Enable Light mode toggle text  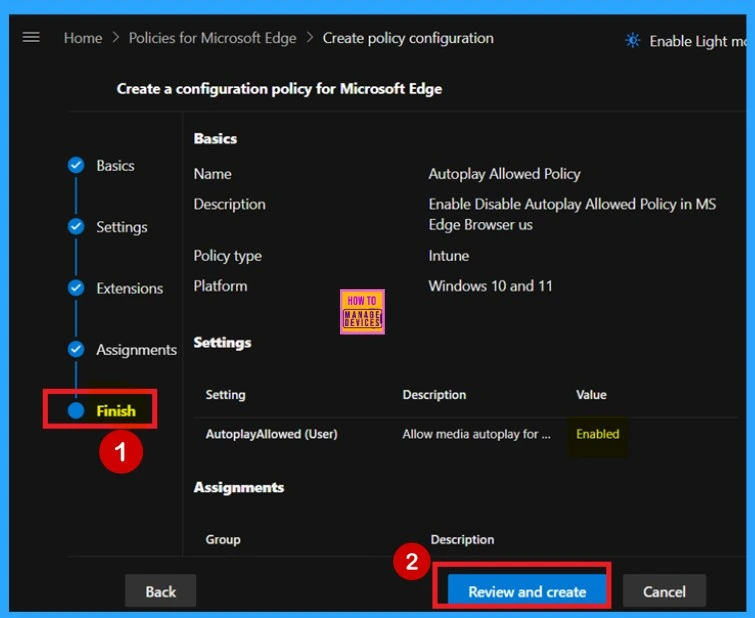click(x=697, y=41)
